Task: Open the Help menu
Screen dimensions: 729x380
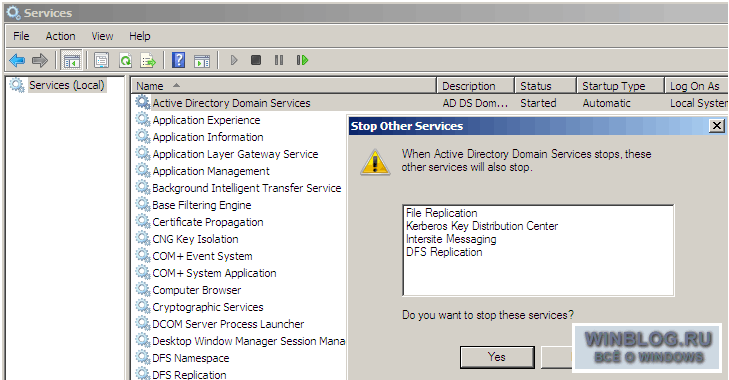Action: click(x=139, y=36)
